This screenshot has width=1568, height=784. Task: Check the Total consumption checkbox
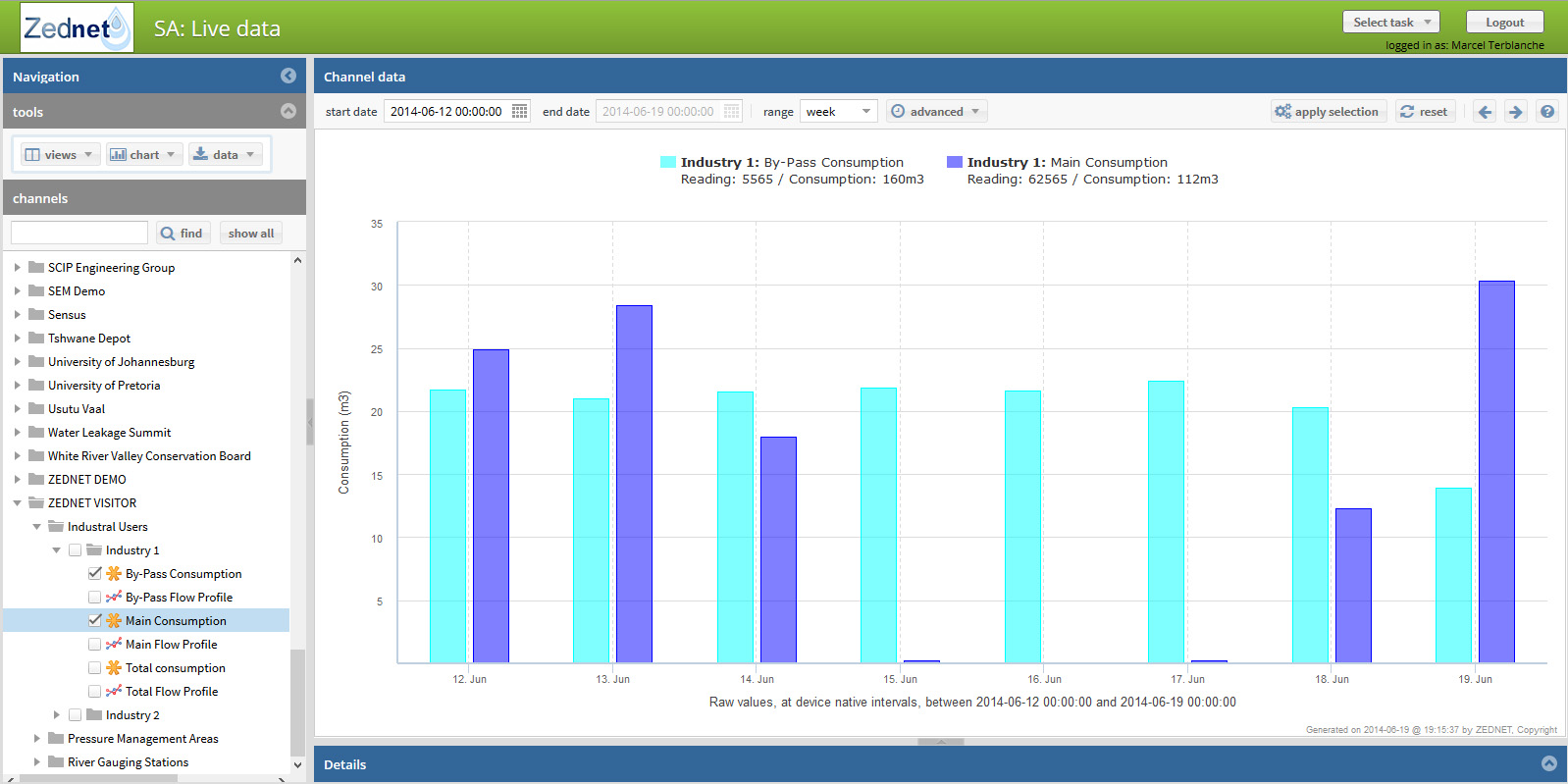point(94,667)
